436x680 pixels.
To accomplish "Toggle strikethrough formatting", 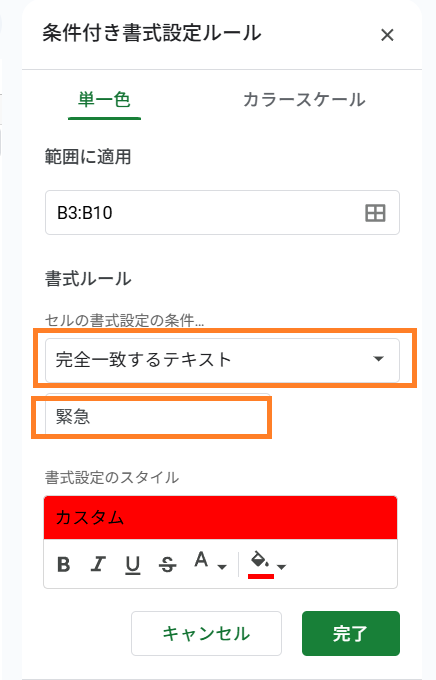I will click(167, 565).
